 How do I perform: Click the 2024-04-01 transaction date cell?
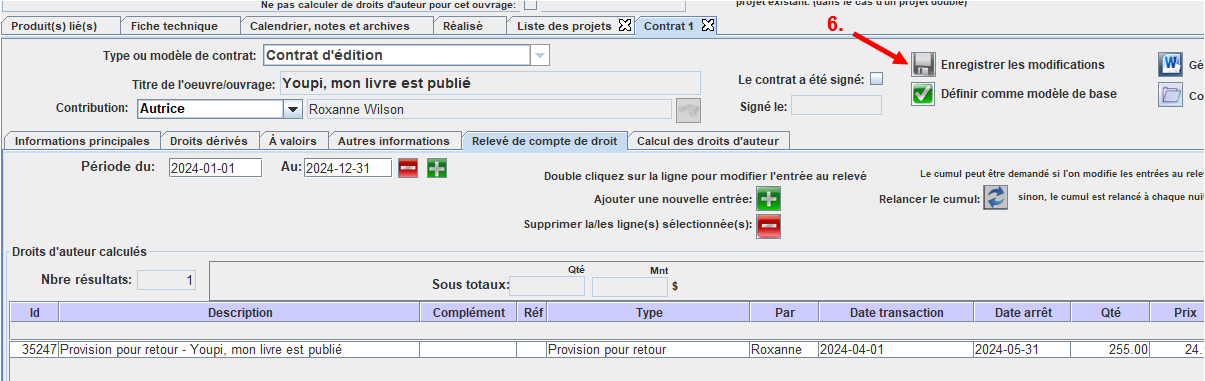coord(896,350)
